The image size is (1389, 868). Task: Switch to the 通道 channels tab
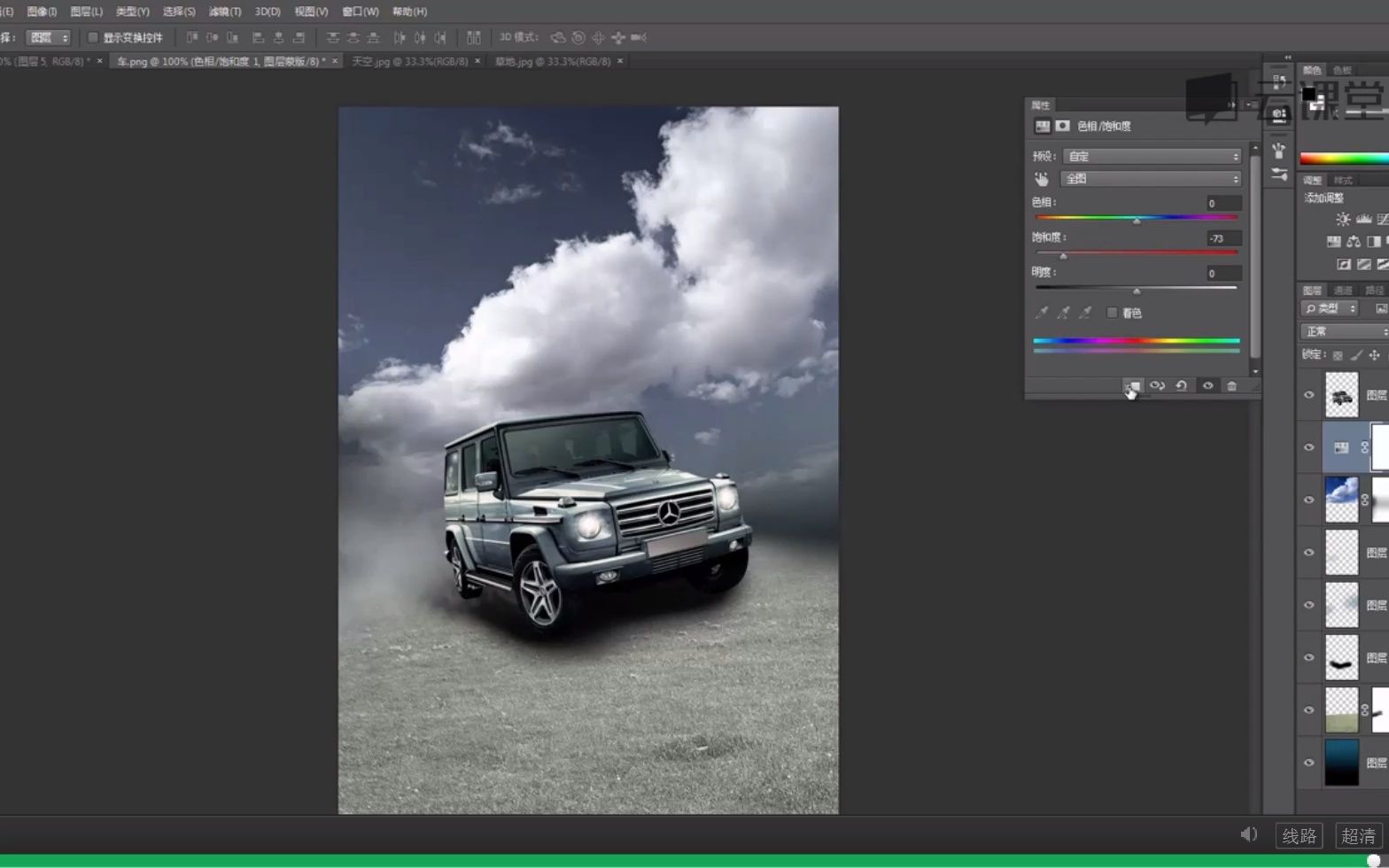(1344, 291)
